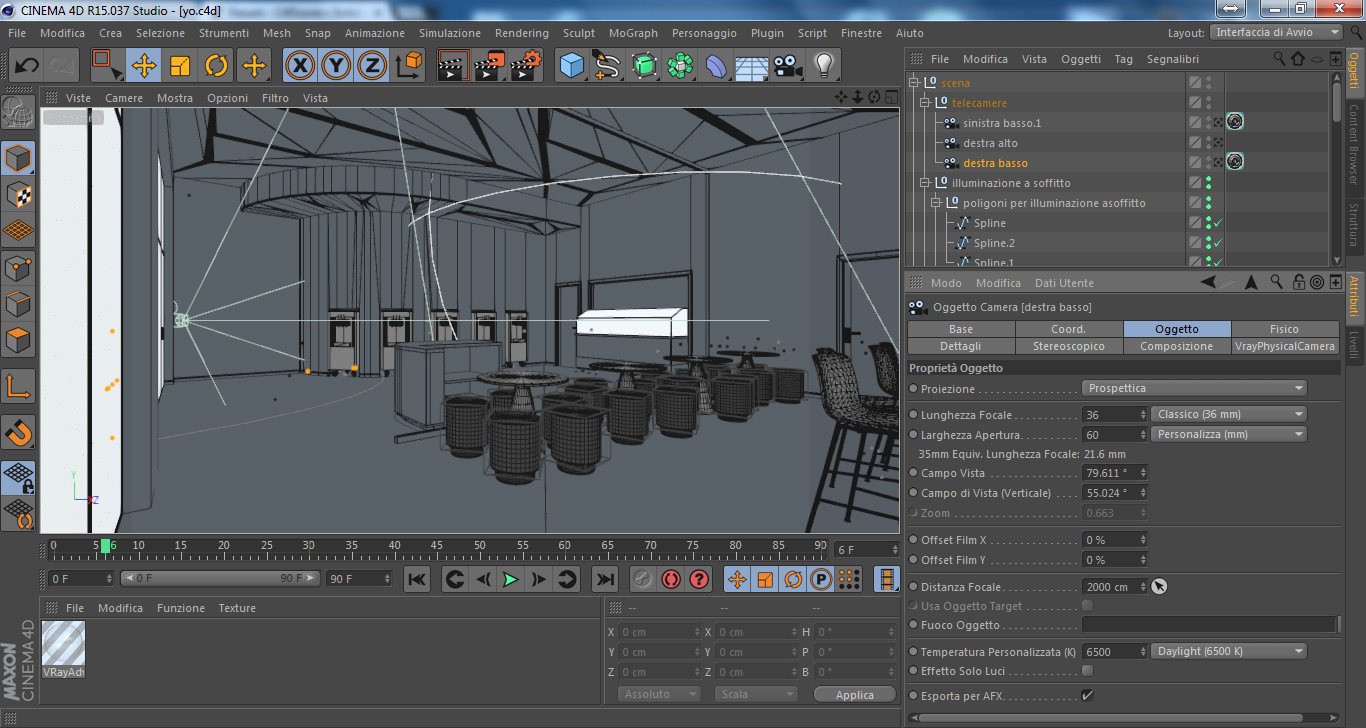Select the Move tool in top toolbar
The image size is (1366, 728).
[144, 66]
